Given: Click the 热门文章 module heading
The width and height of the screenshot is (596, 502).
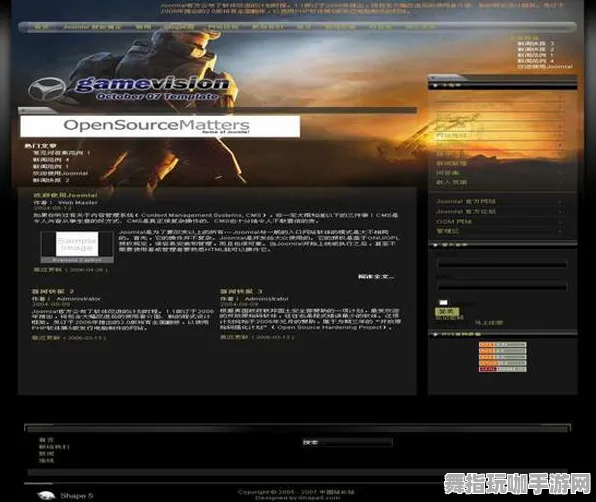Looking at the screenshot, I should point(40,146).
